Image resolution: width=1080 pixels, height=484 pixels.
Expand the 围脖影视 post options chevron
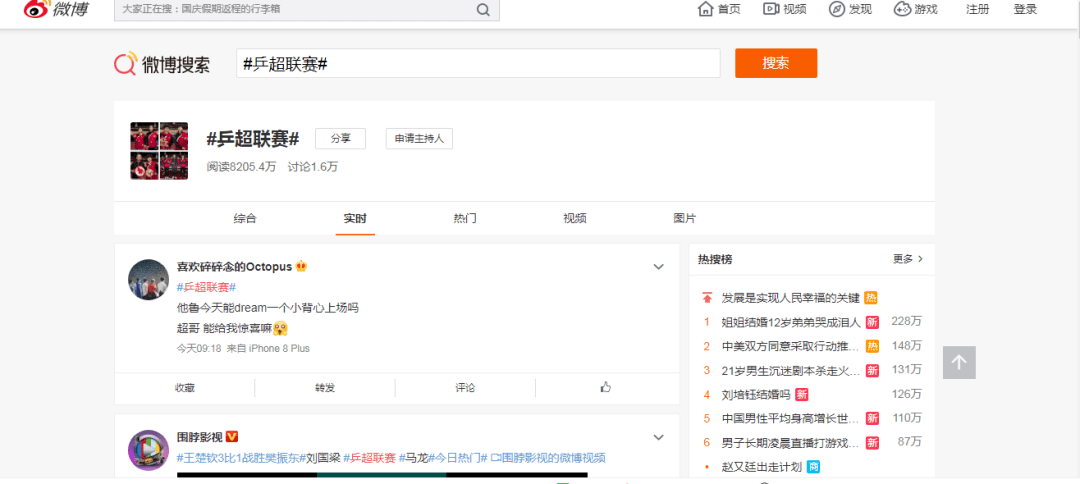(659, 437)
